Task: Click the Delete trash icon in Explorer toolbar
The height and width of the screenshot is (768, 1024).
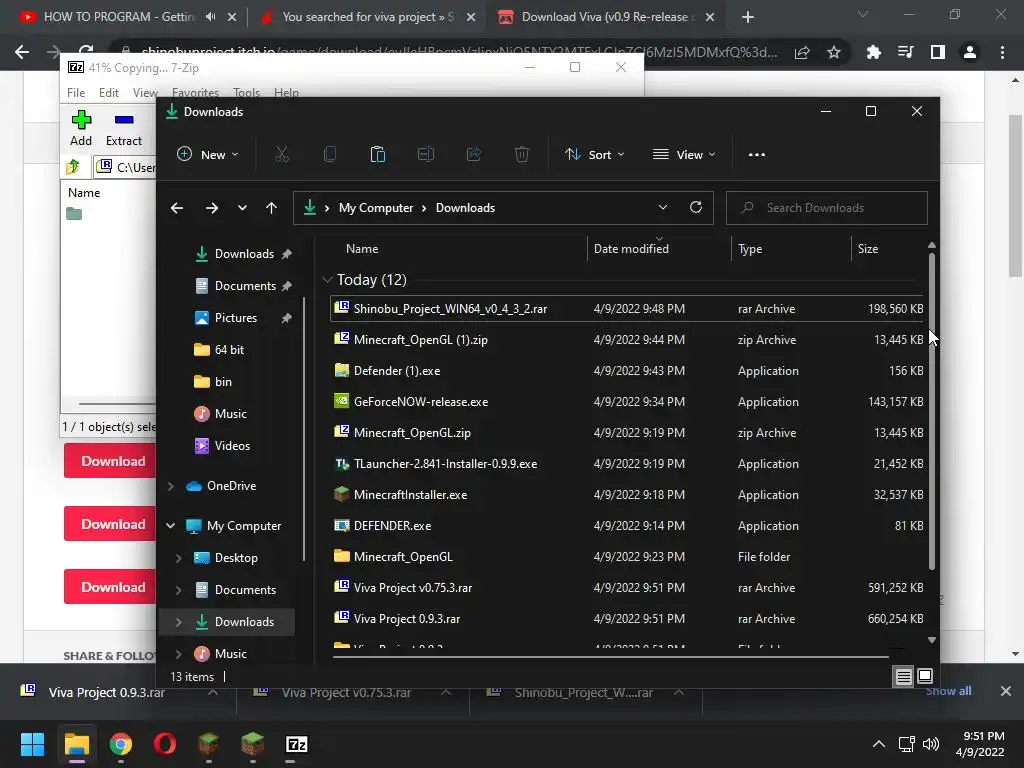Action: pos(522,155)
